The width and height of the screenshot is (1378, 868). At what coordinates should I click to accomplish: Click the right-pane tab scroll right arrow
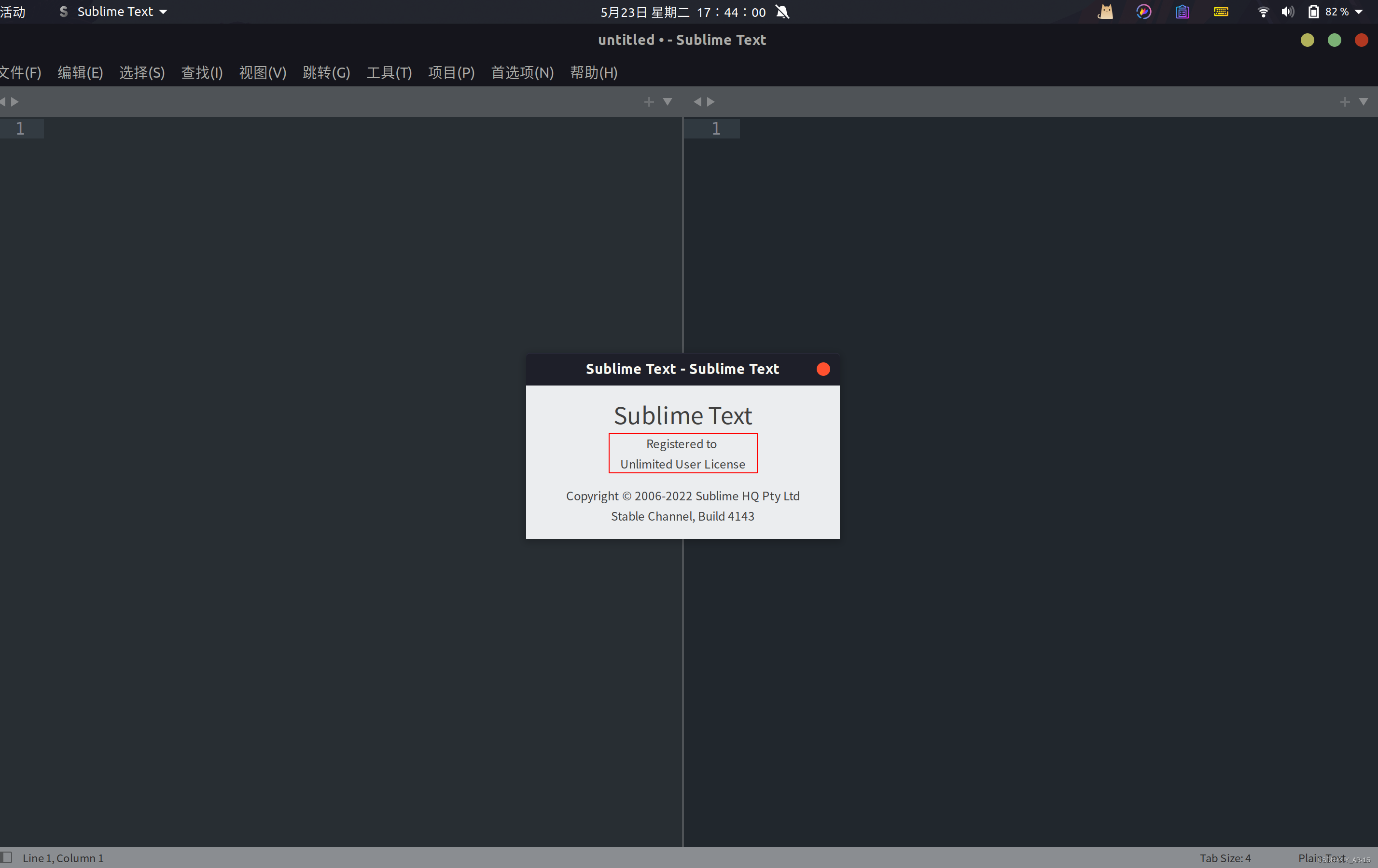click(711, 102)
